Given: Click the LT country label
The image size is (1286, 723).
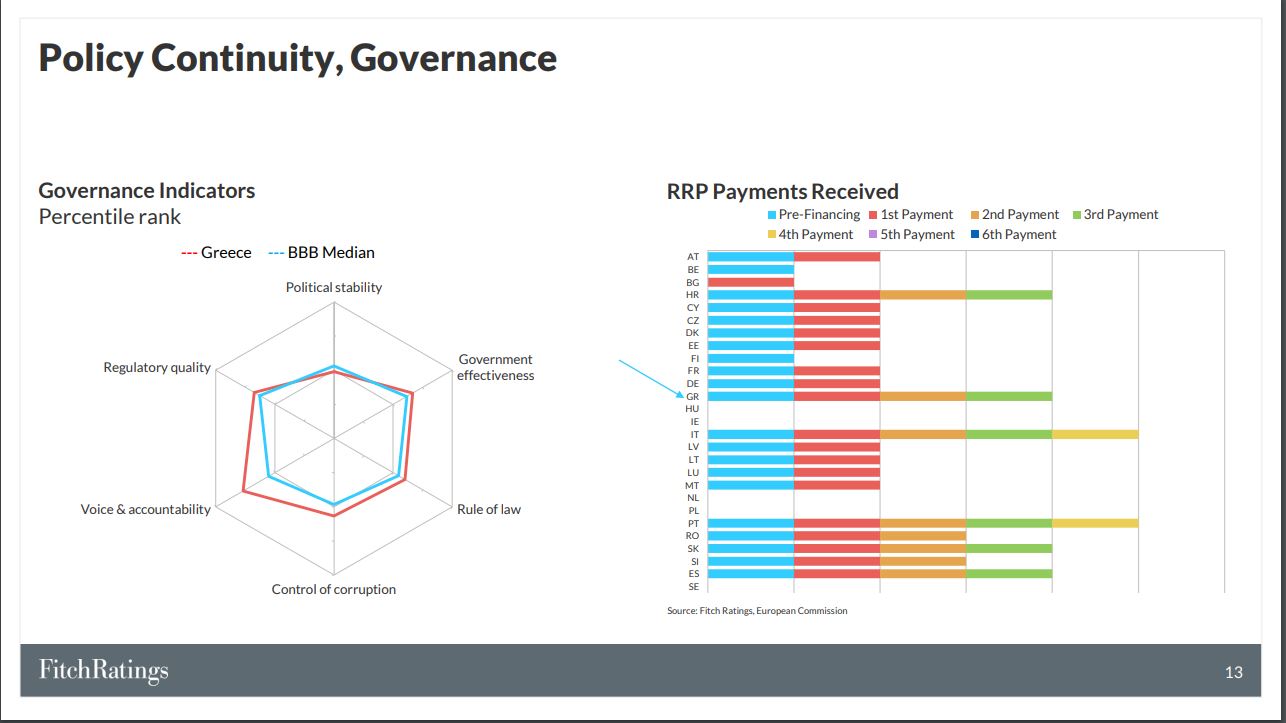Looking at the screenshot, I should coord(693,460).
